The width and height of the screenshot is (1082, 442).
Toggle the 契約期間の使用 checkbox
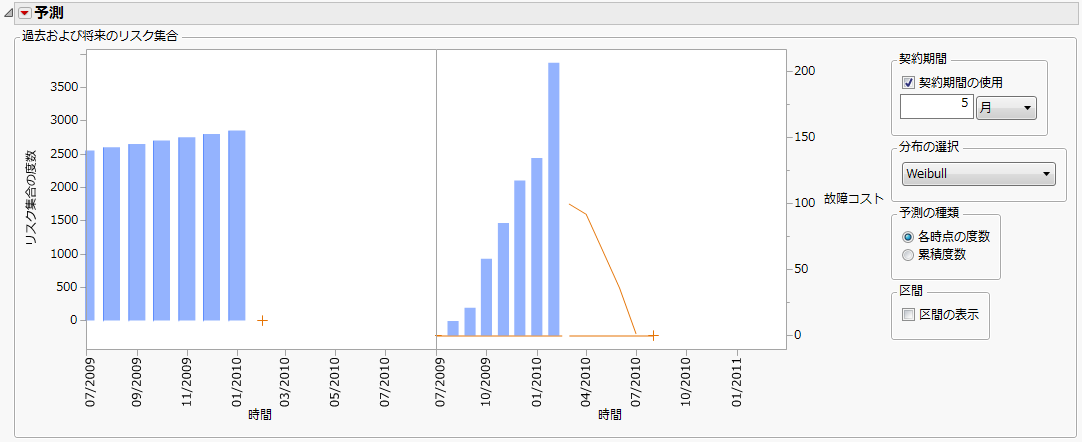[x=908, y=83]
